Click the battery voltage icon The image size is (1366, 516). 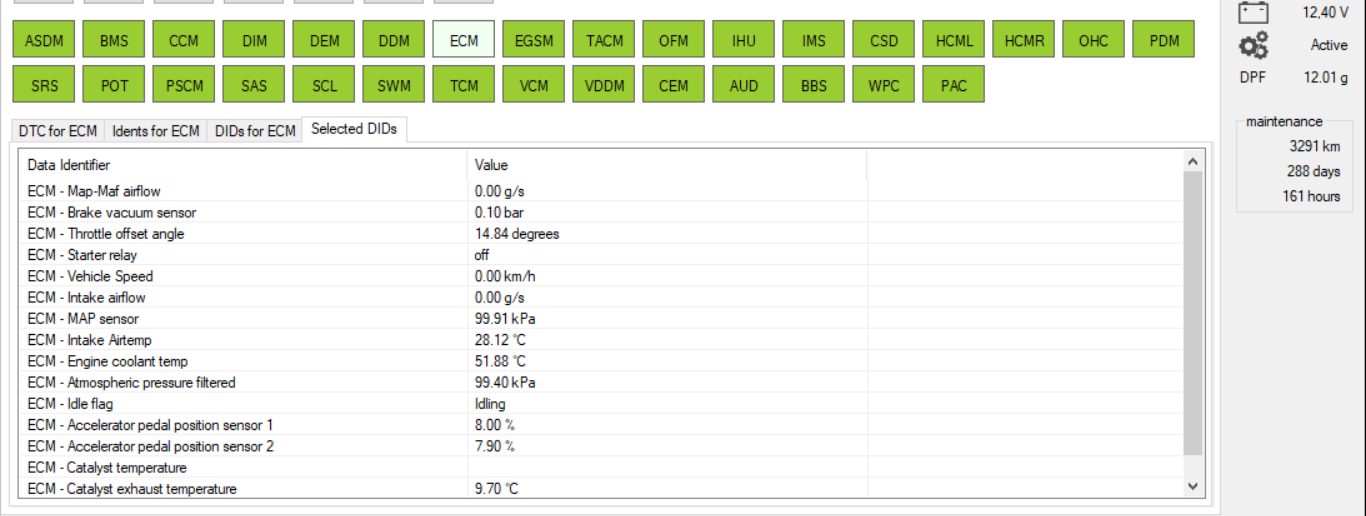click(x=1253, y=12)
